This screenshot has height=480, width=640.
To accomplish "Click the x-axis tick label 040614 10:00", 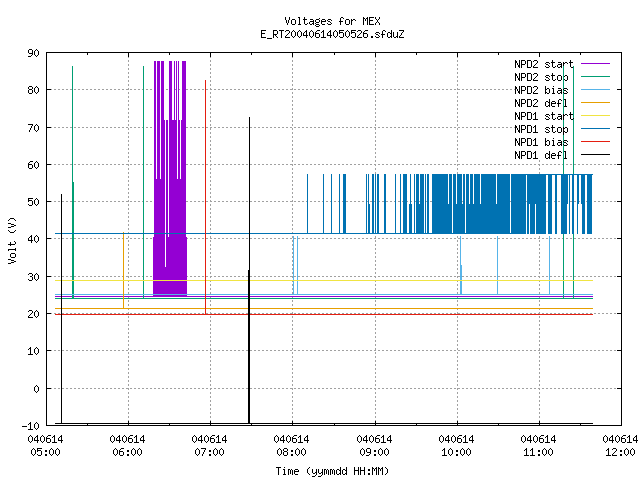I will (x=456, y=446).
